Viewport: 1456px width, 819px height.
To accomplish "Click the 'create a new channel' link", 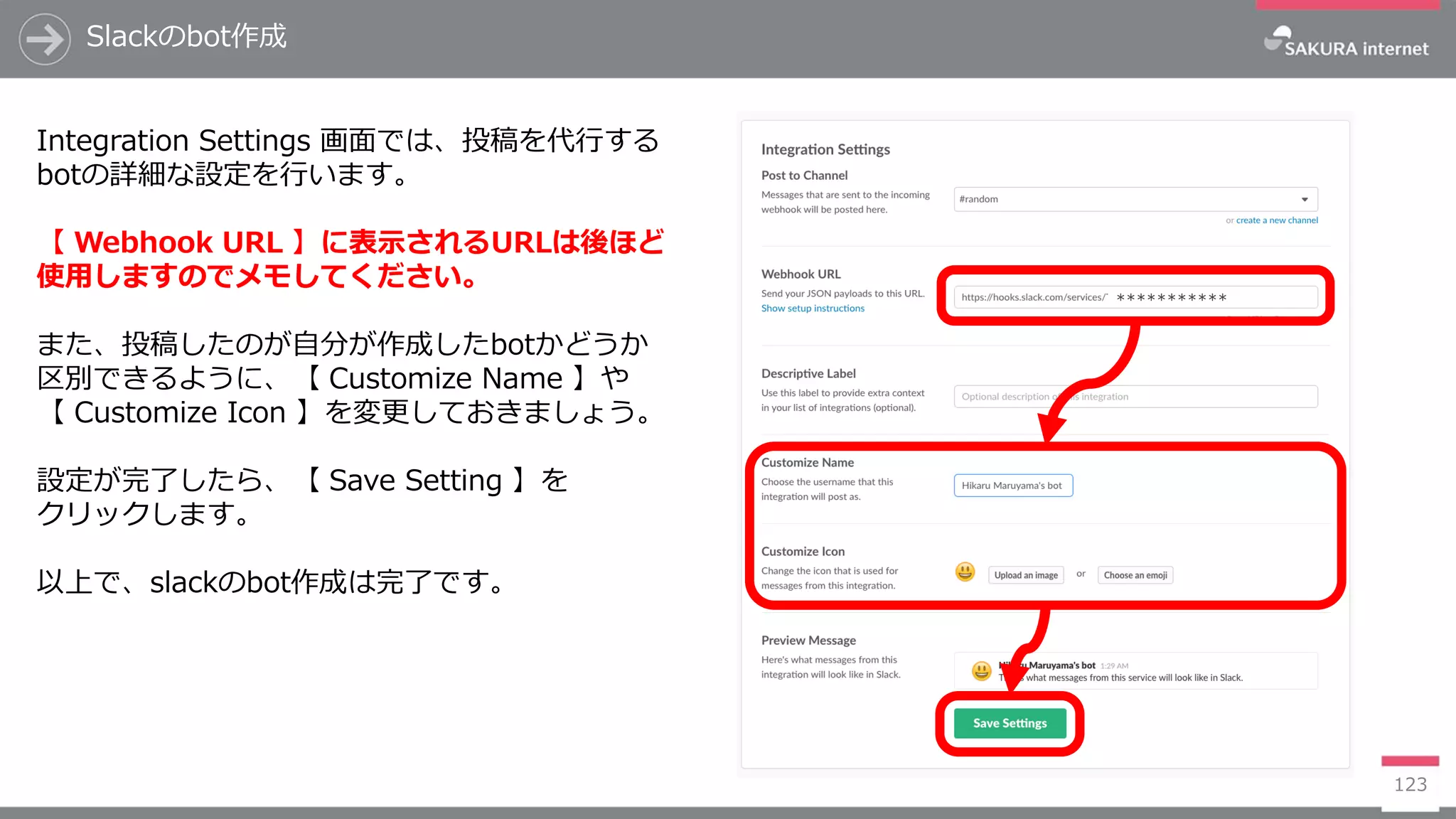I will click(x=1277, y=220).
